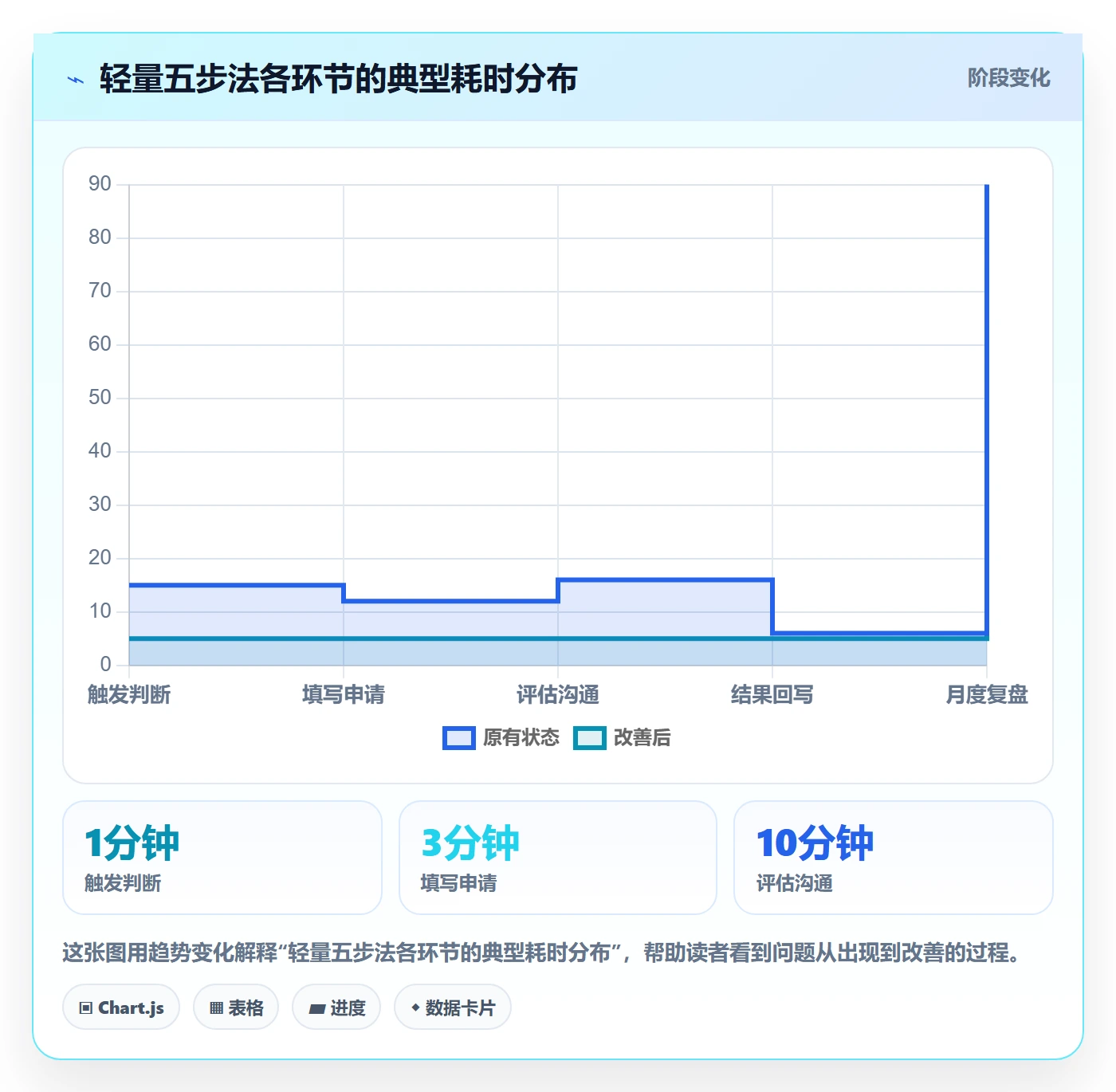Click the 改善后 legend label
This screenshot has width=1116, height=1092.
(x=642, y=738)
